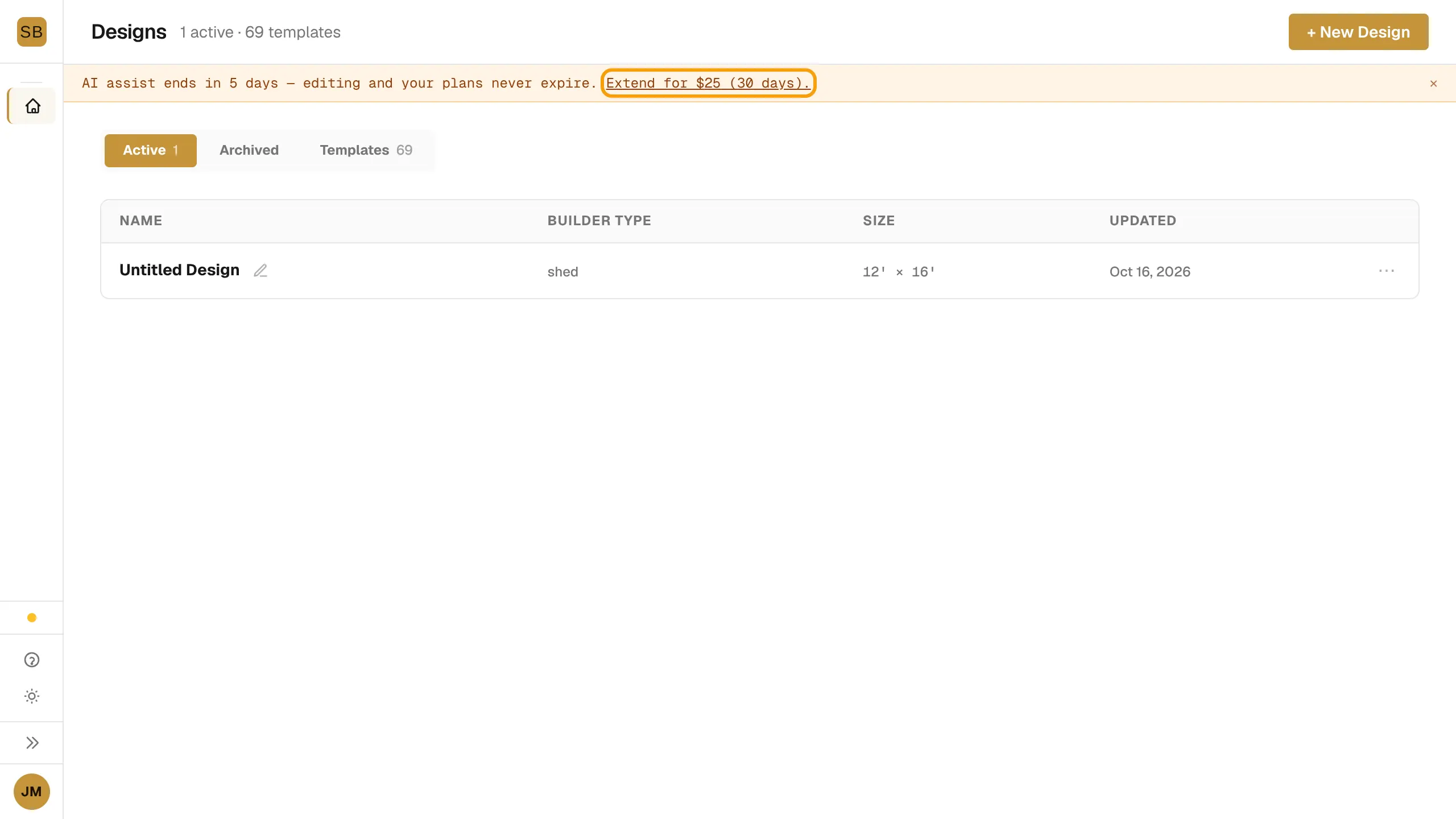
Task: Click the SB workspace logo
Action: pos(32,32)
